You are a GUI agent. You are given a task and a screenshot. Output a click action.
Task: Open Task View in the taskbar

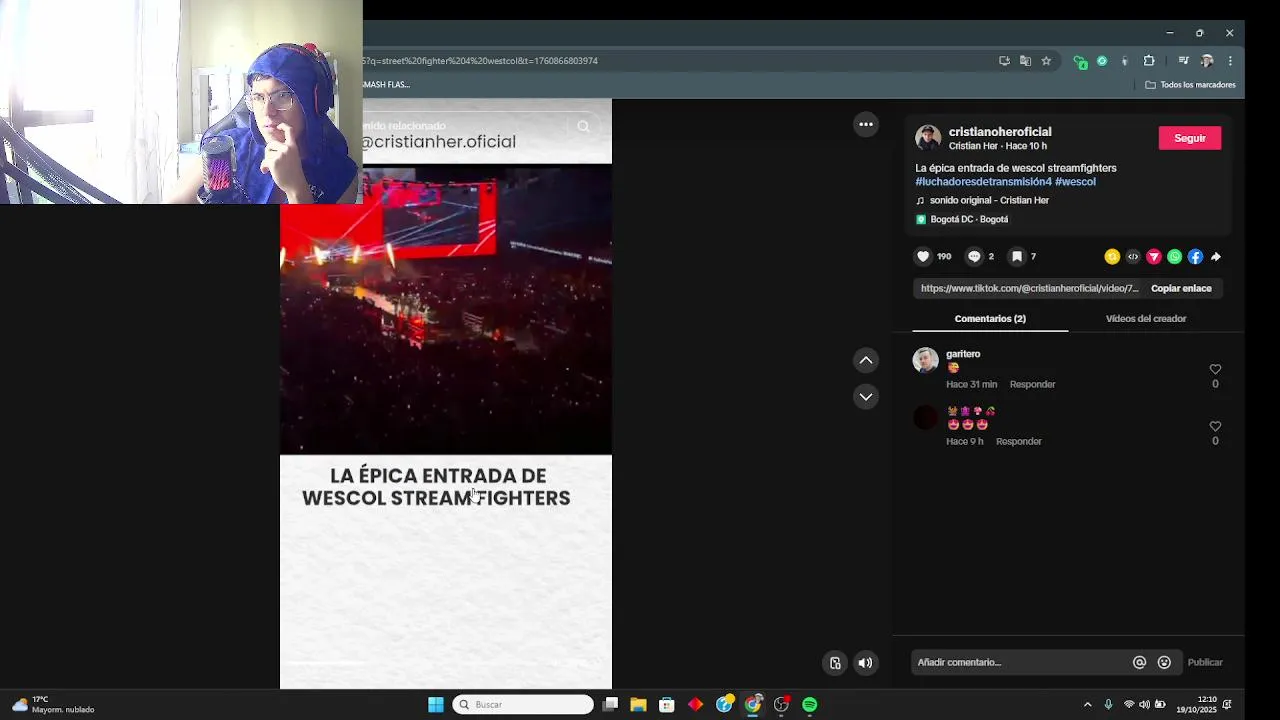click(x=610, y=705)
